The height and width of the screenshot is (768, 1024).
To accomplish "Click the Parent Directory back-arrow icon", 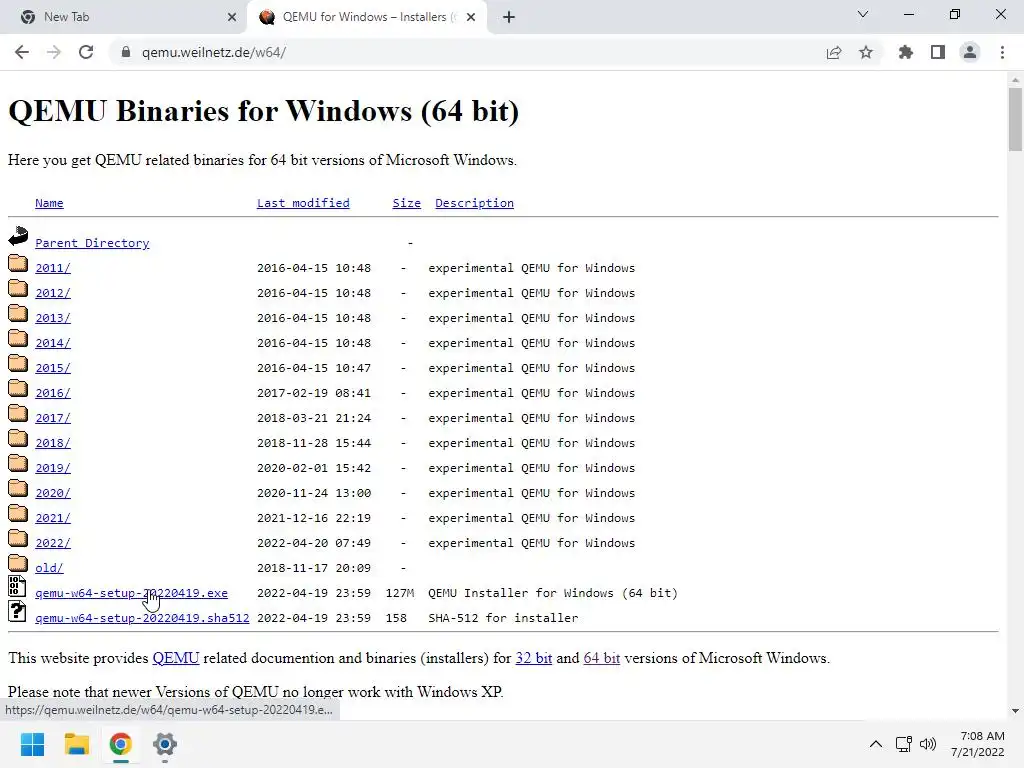I will [18, 236].
